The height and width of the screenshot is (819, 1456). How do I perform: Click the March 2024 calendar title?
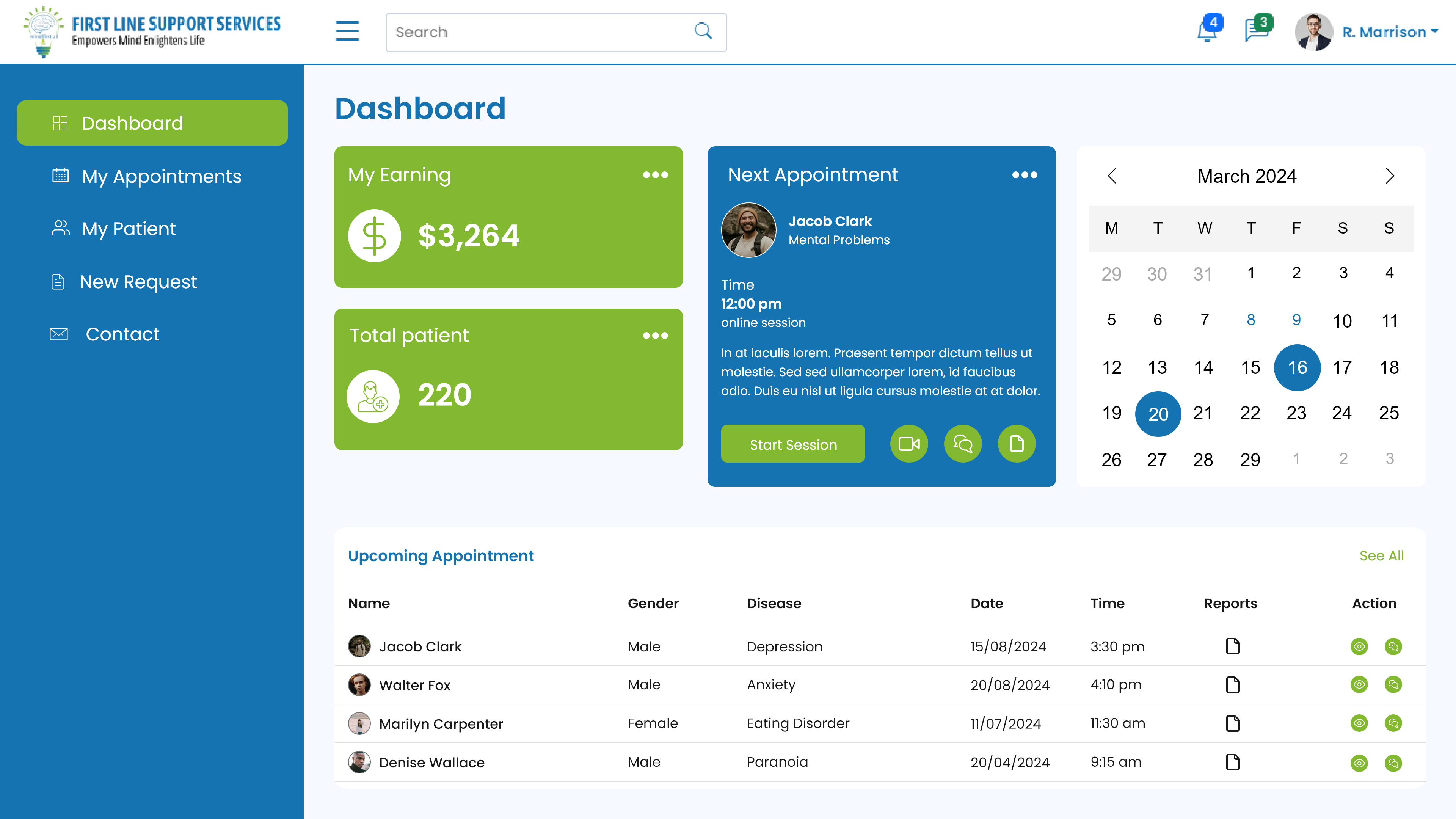1247,176
